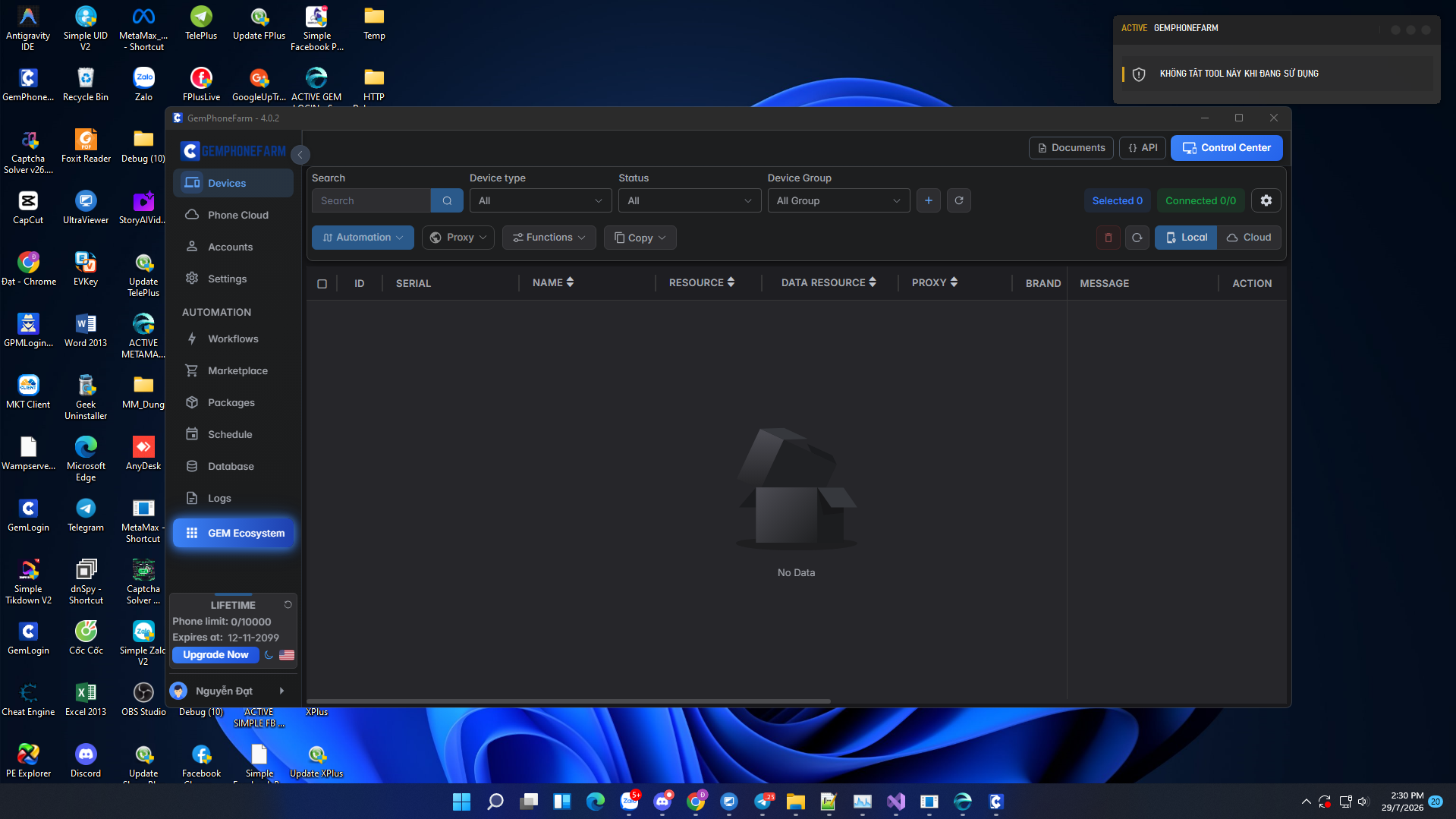
Task: Expand the Device Group dropdown
Action: (838, 200)
